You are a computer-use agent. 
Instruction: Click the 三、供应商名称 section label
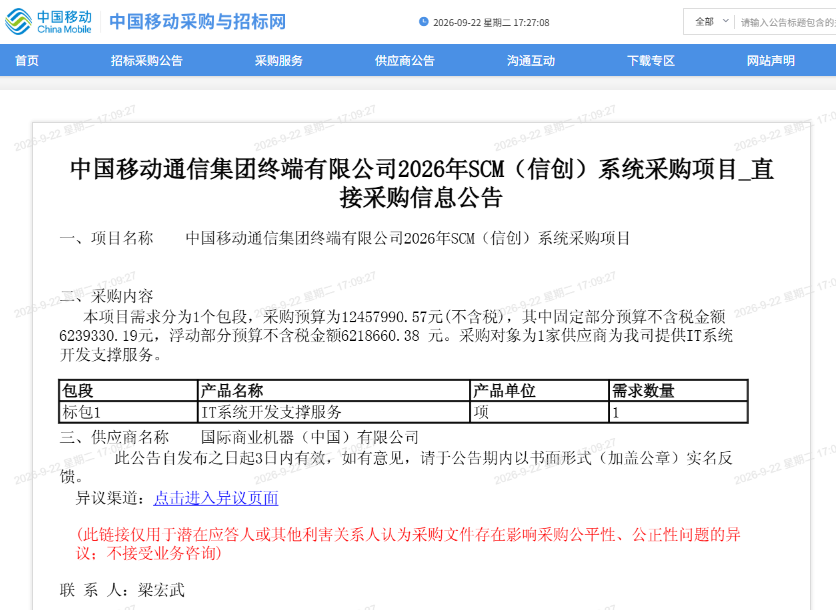click(114, 437)
